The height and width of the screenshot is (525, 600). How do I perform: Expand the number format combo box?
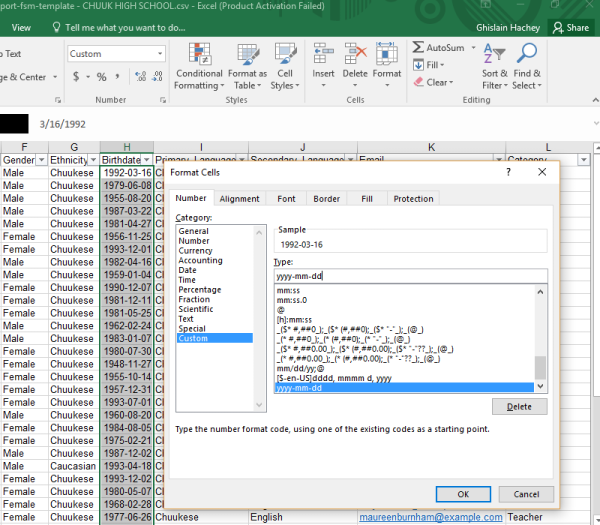click(159, 54)
